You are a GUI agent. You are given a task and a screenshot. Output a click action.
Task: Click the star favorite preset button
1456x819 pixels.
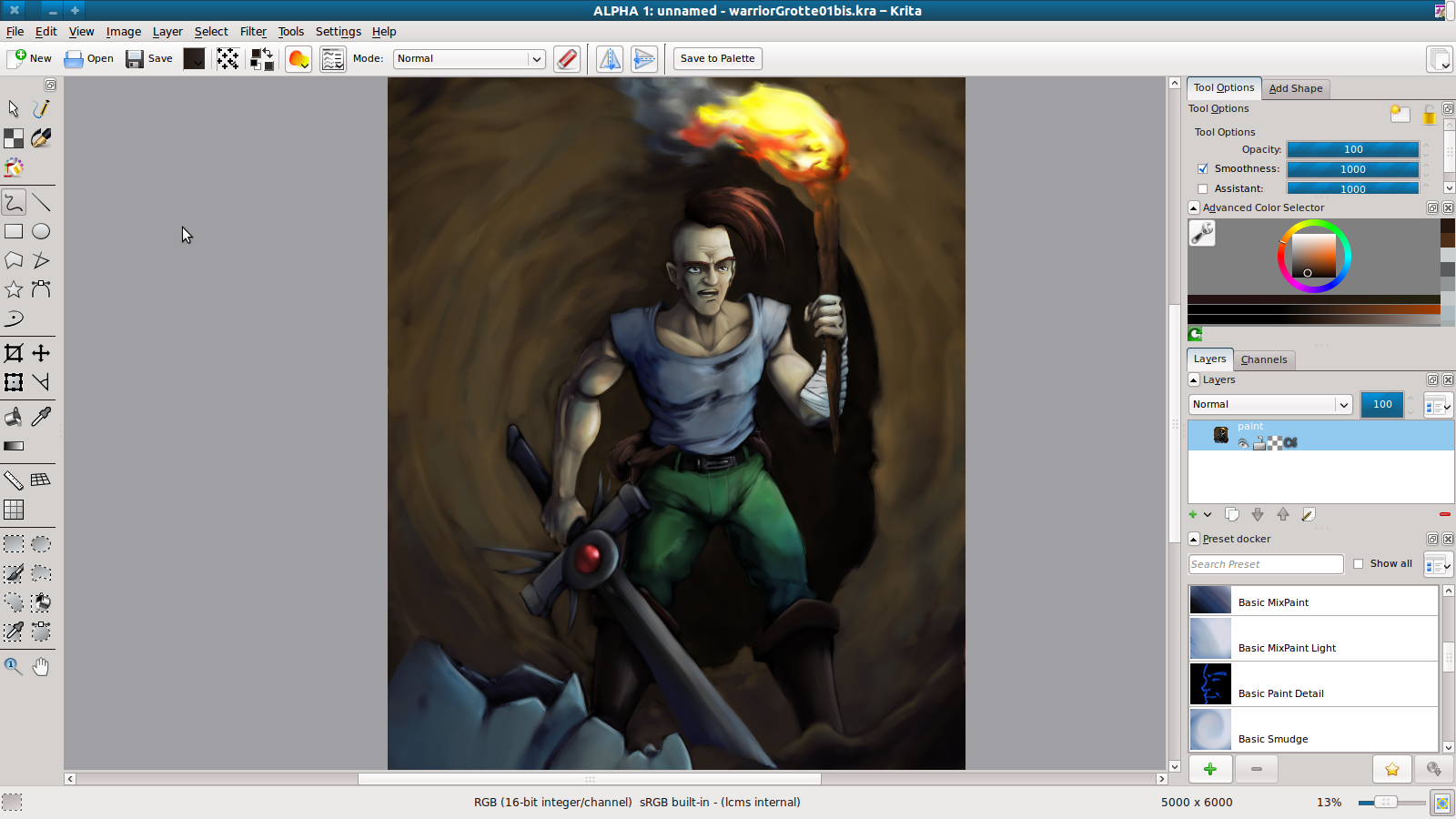tap(1392, 770)
